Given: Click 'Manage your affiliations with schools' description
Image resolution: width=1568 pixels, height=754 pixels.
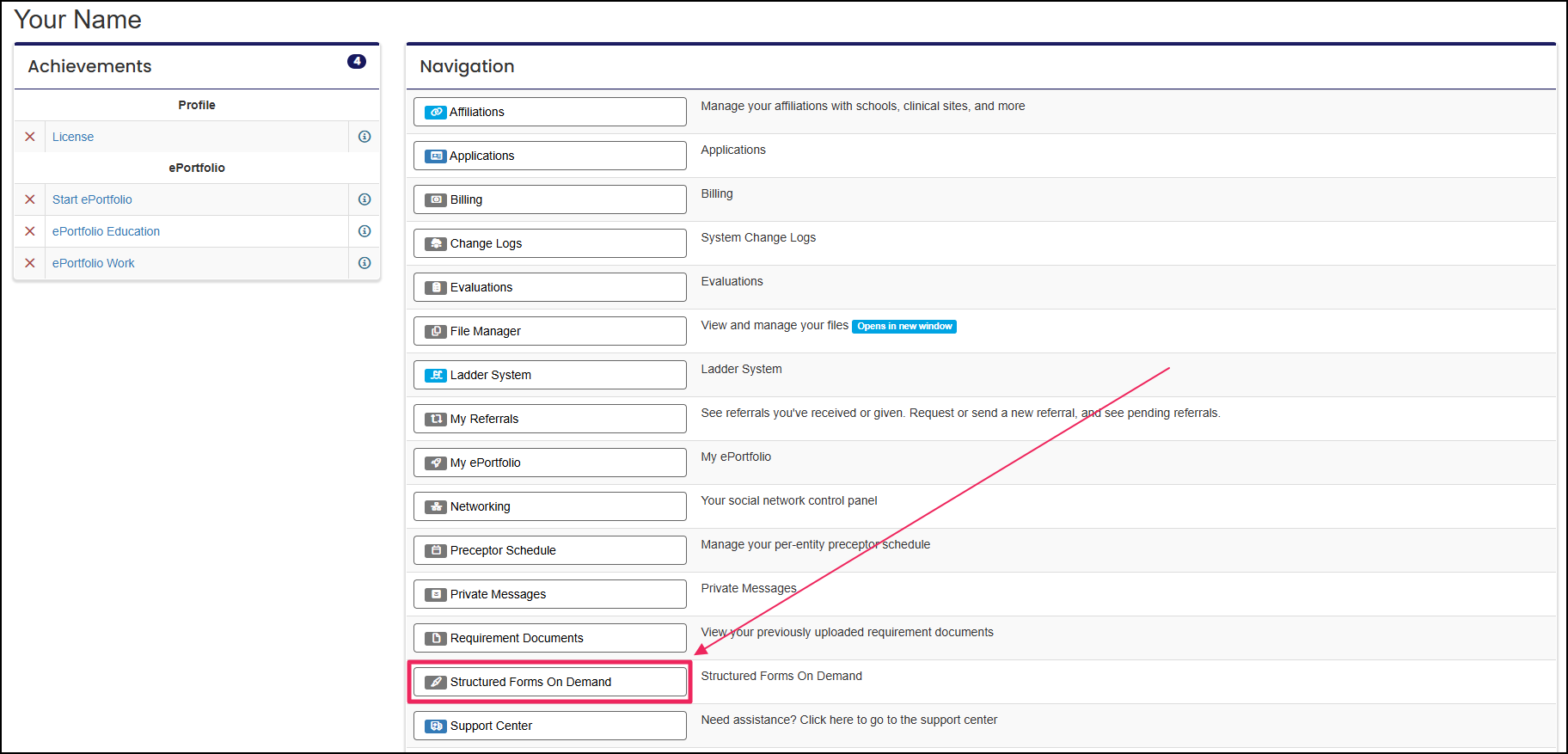Looking at the screenshot, I should point(863,106).
